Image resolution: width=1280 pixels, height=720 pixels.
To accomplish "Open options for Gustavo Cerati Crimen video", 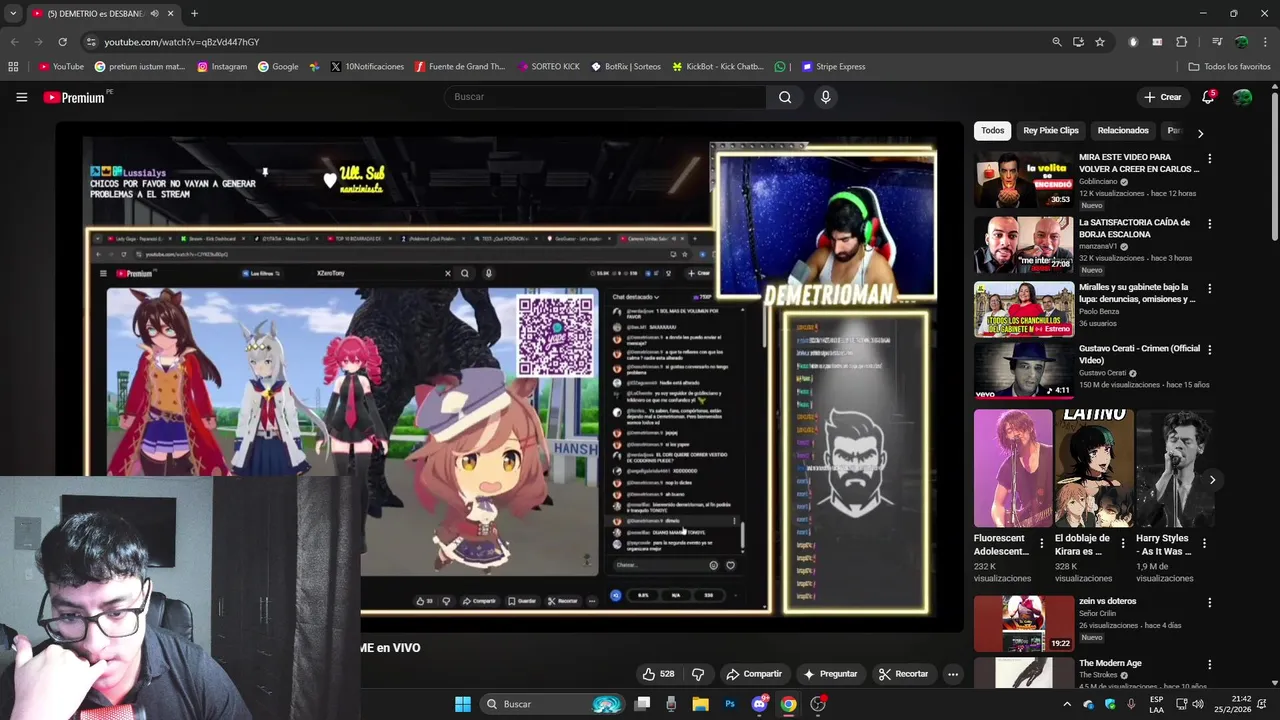I will tap(1209, 350).
